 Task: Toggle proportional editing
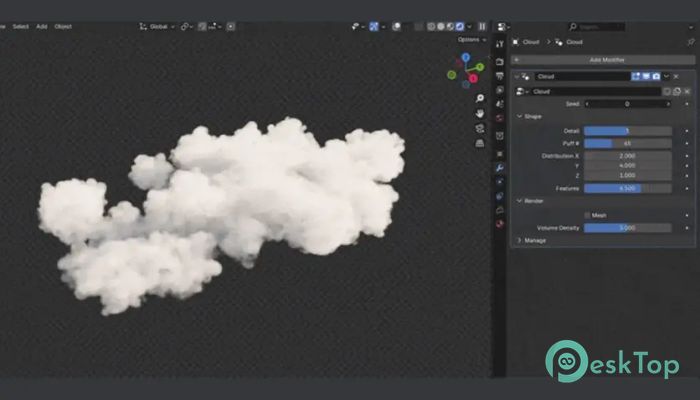[231, 26]
